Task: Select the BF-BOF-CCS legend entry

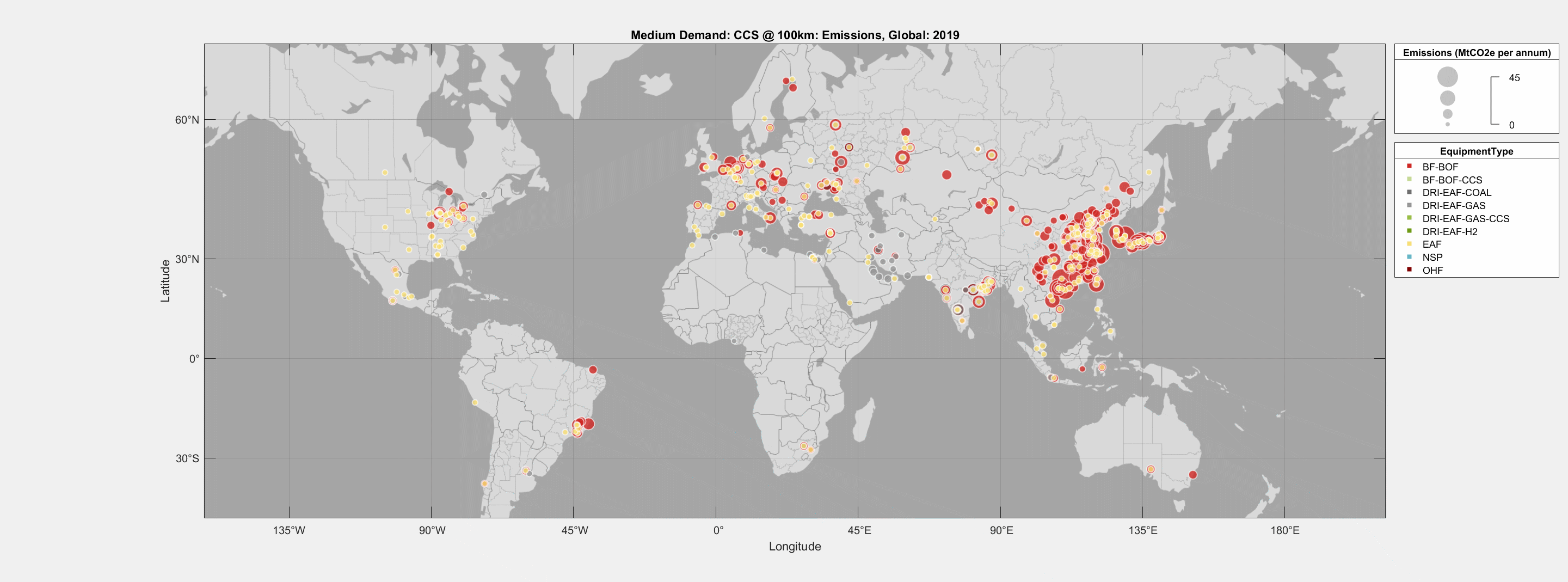Action: [x=1452, y=180]
